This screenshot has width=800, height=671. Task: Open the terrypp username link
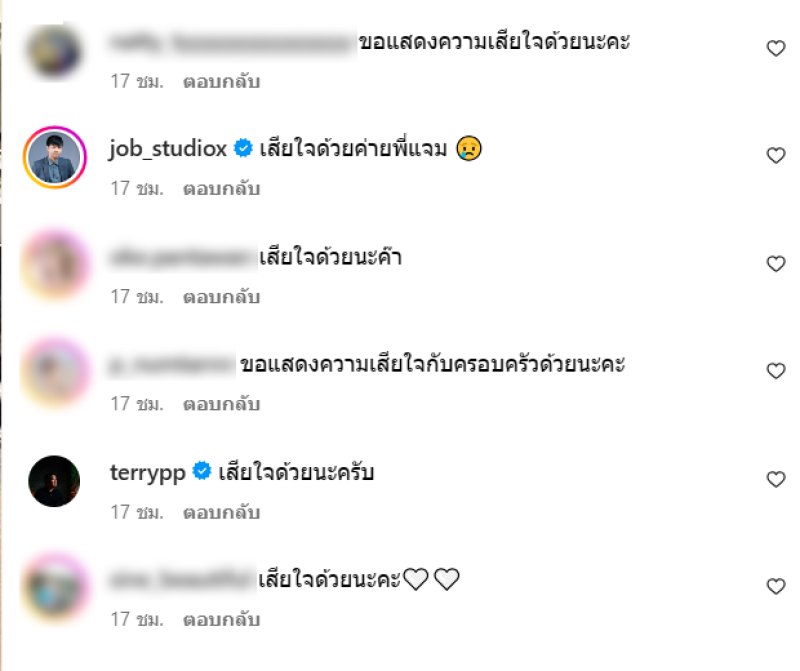[148, 473]
